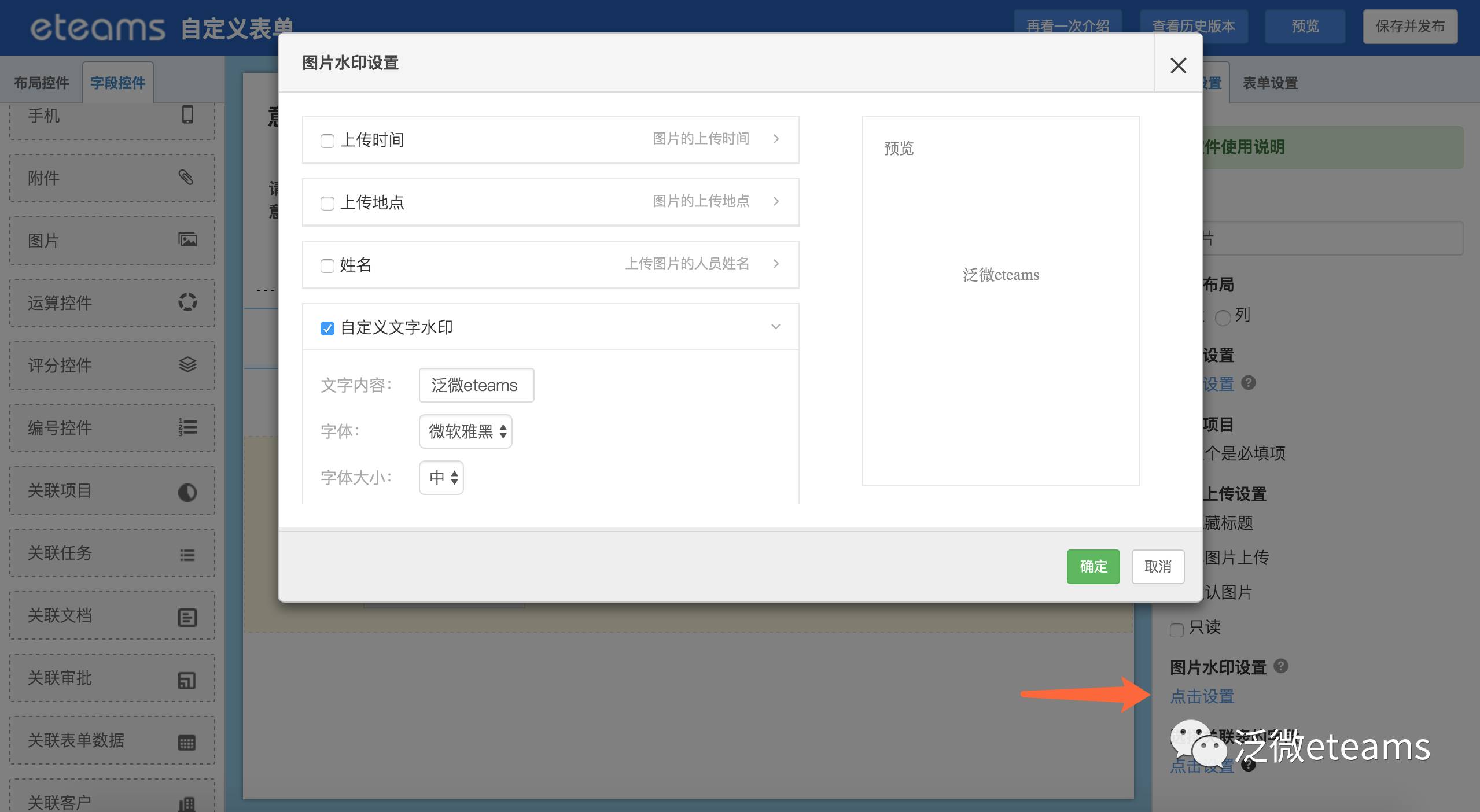Viewport: 1480px width, 812px height.
Task: Click the paperclip icon for 附件
Action: 186,177
